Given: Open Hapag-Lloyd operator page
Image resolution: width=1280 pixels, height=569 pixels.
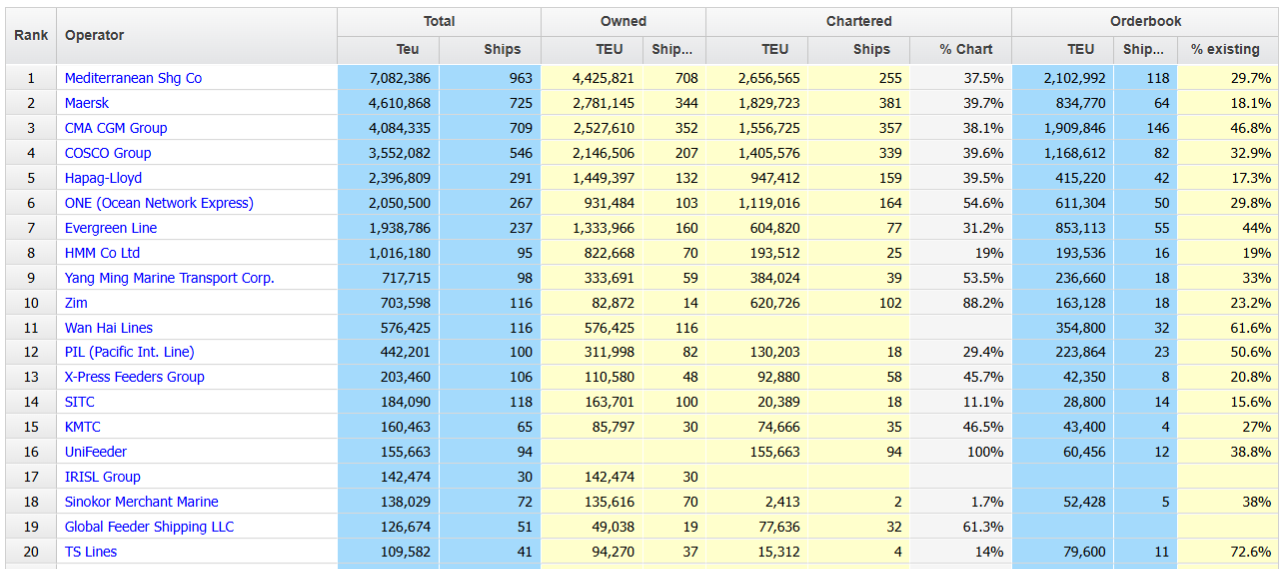Looking at the screenshot, I should 103,178.
